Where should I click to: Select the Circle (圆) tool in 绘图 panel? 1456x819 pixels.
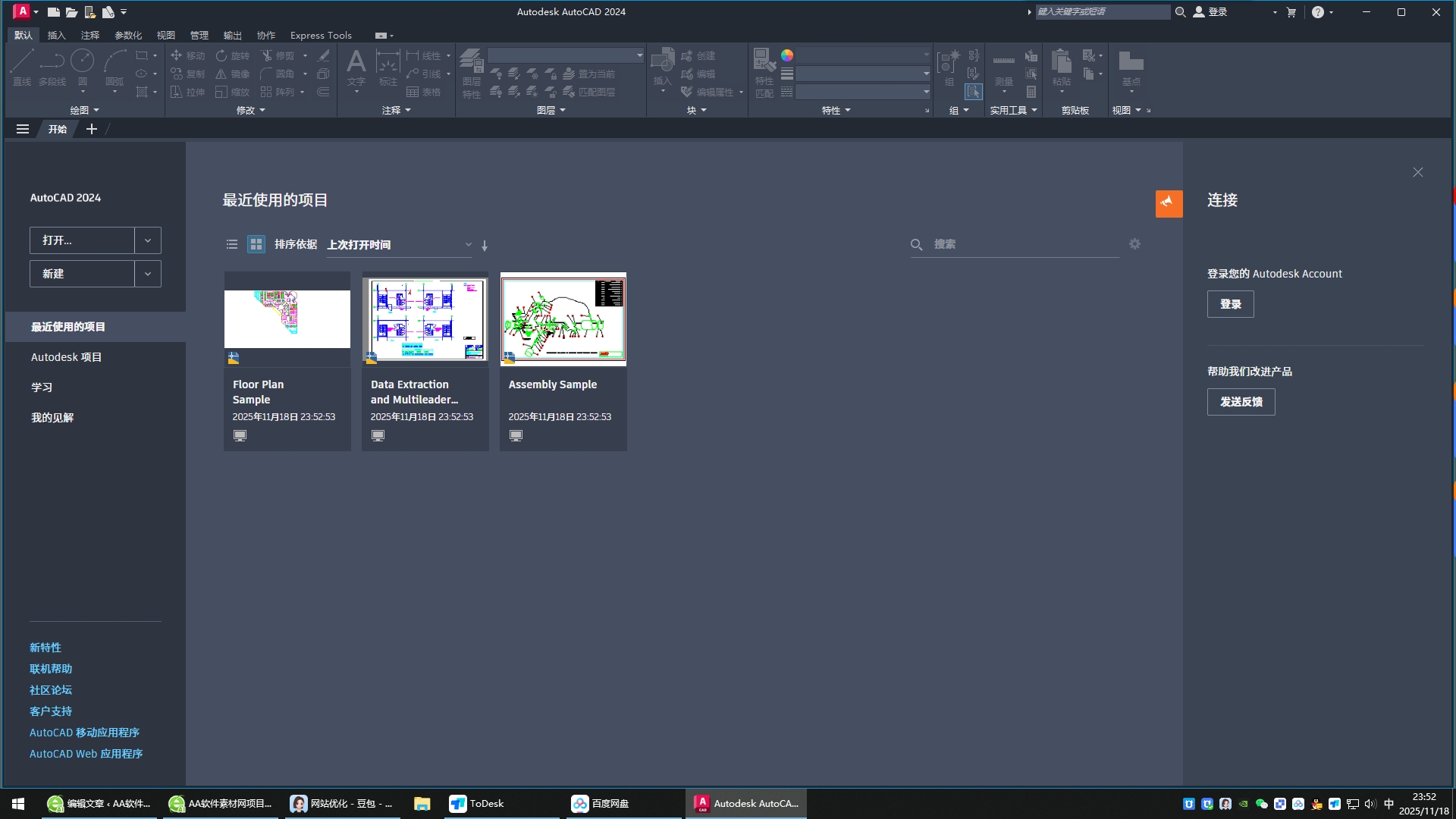click(83, 72)
